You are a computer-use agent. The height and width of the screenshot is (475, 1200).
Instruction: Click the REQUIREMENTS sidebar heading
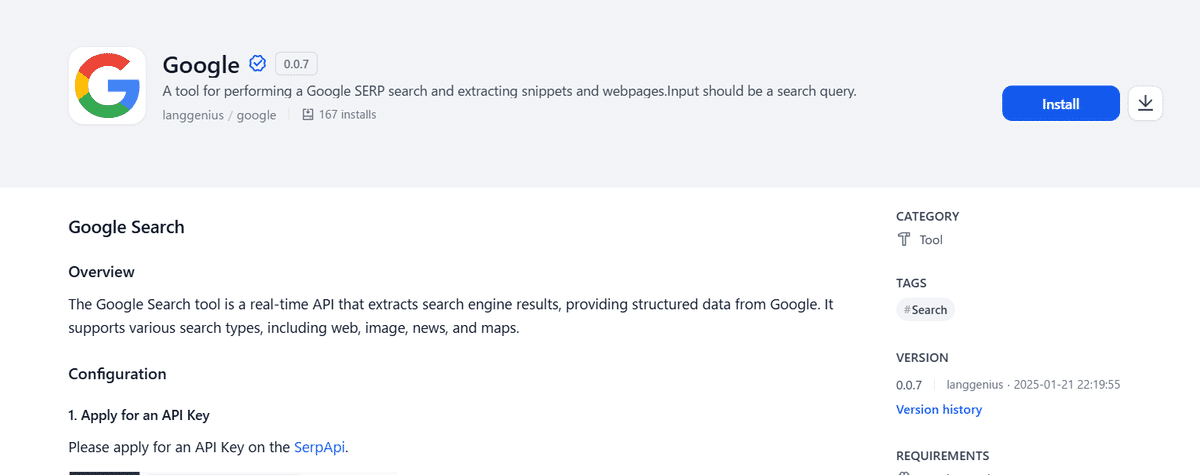click(x=942, y=456)
